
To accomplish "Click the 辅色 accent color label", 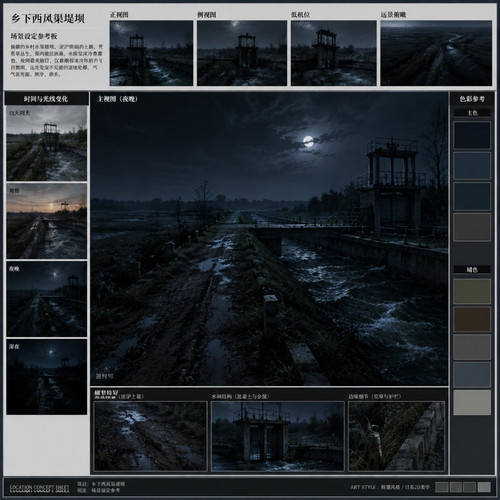I will coord(472,270).
